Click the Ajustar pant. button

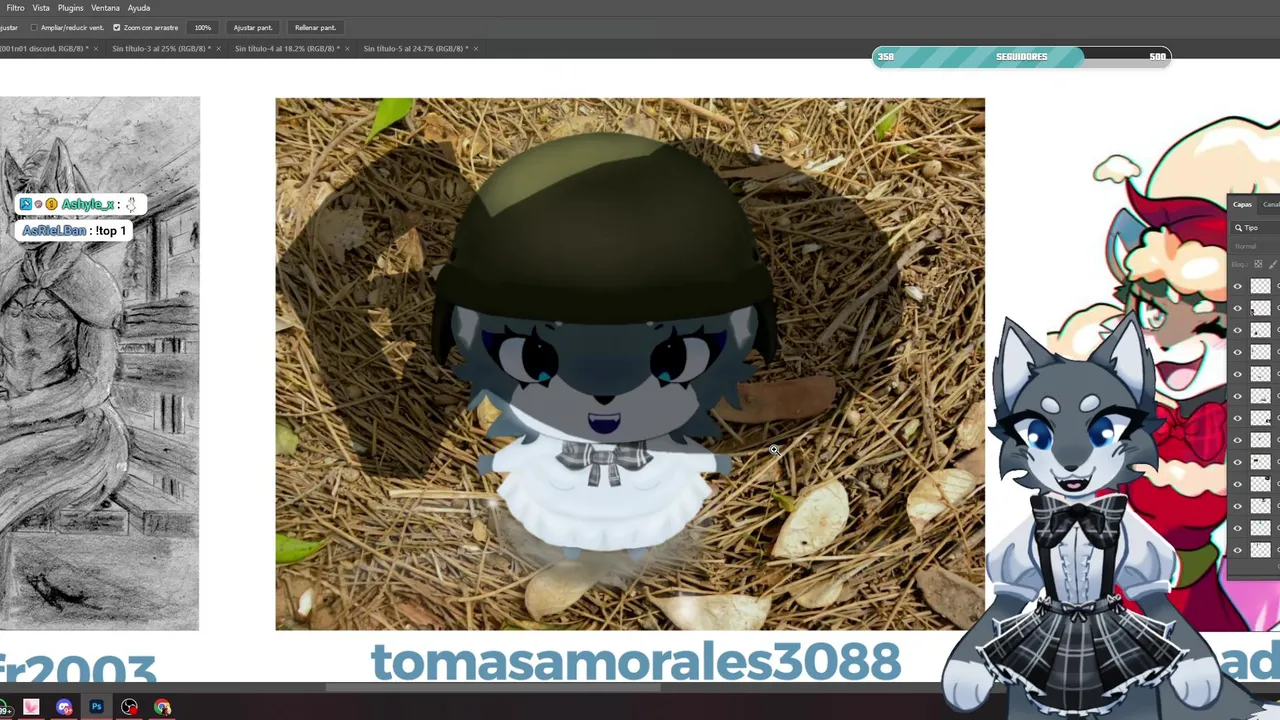coord(253,28)
